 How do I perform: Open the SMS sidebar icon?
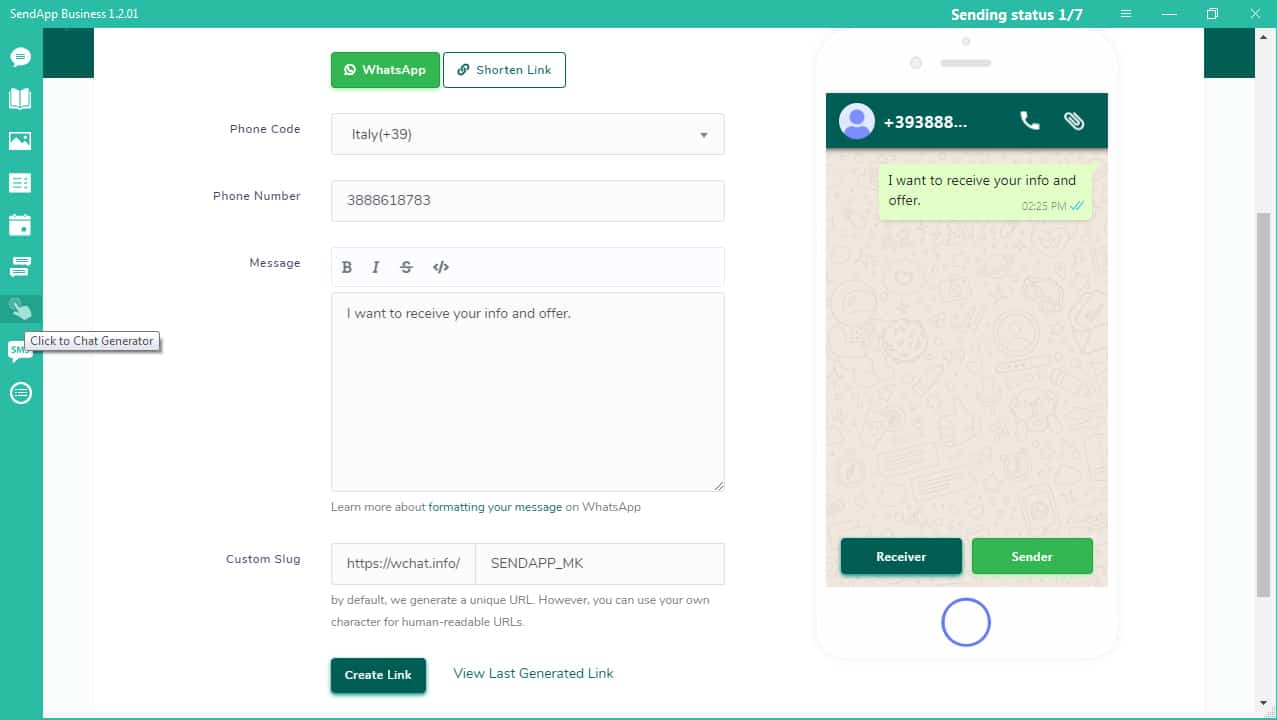click(20, 350)
